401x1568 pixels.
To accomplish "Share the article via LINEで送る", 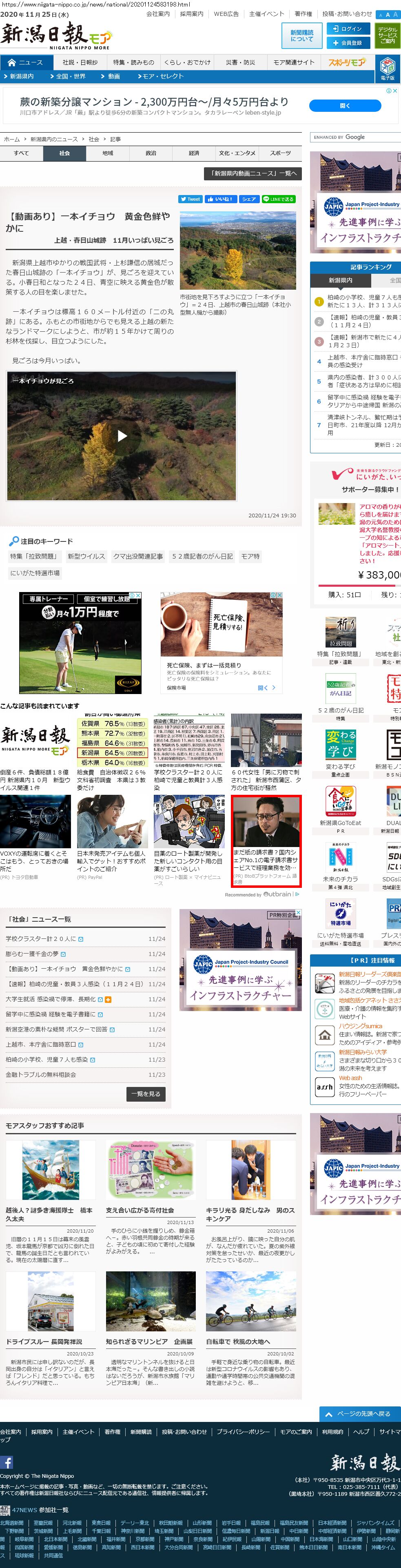I will (x=278, y=199).
